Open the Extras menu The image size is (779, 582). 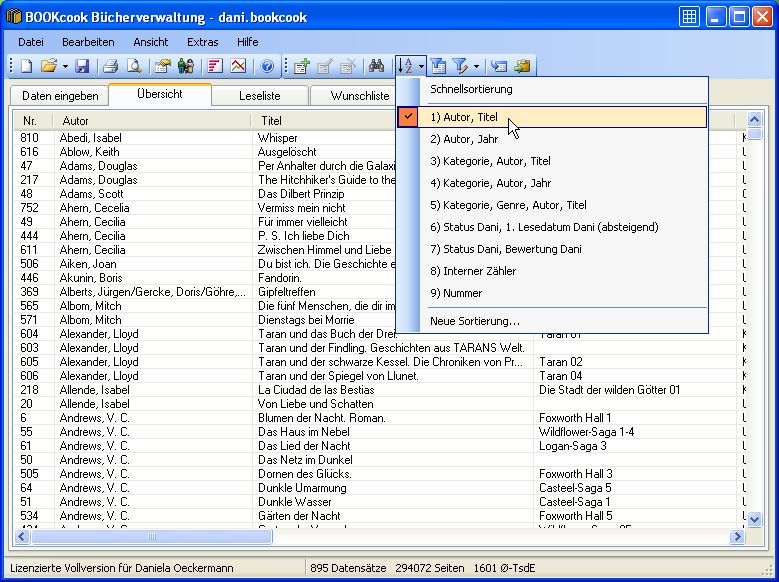[x=202, y=42]
